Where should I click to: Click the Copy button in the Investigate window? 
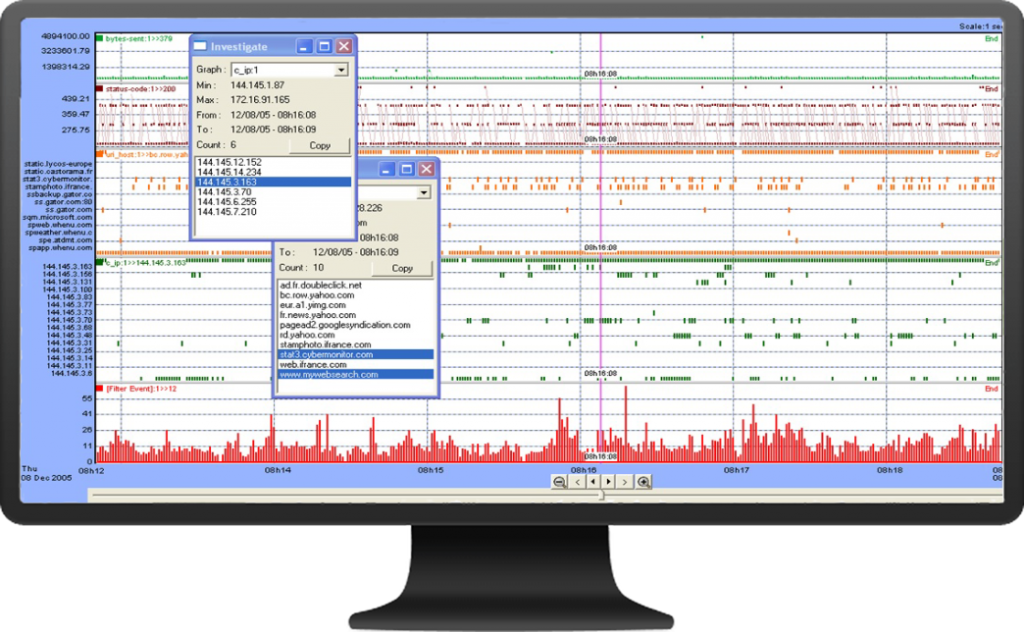point(319,146)
